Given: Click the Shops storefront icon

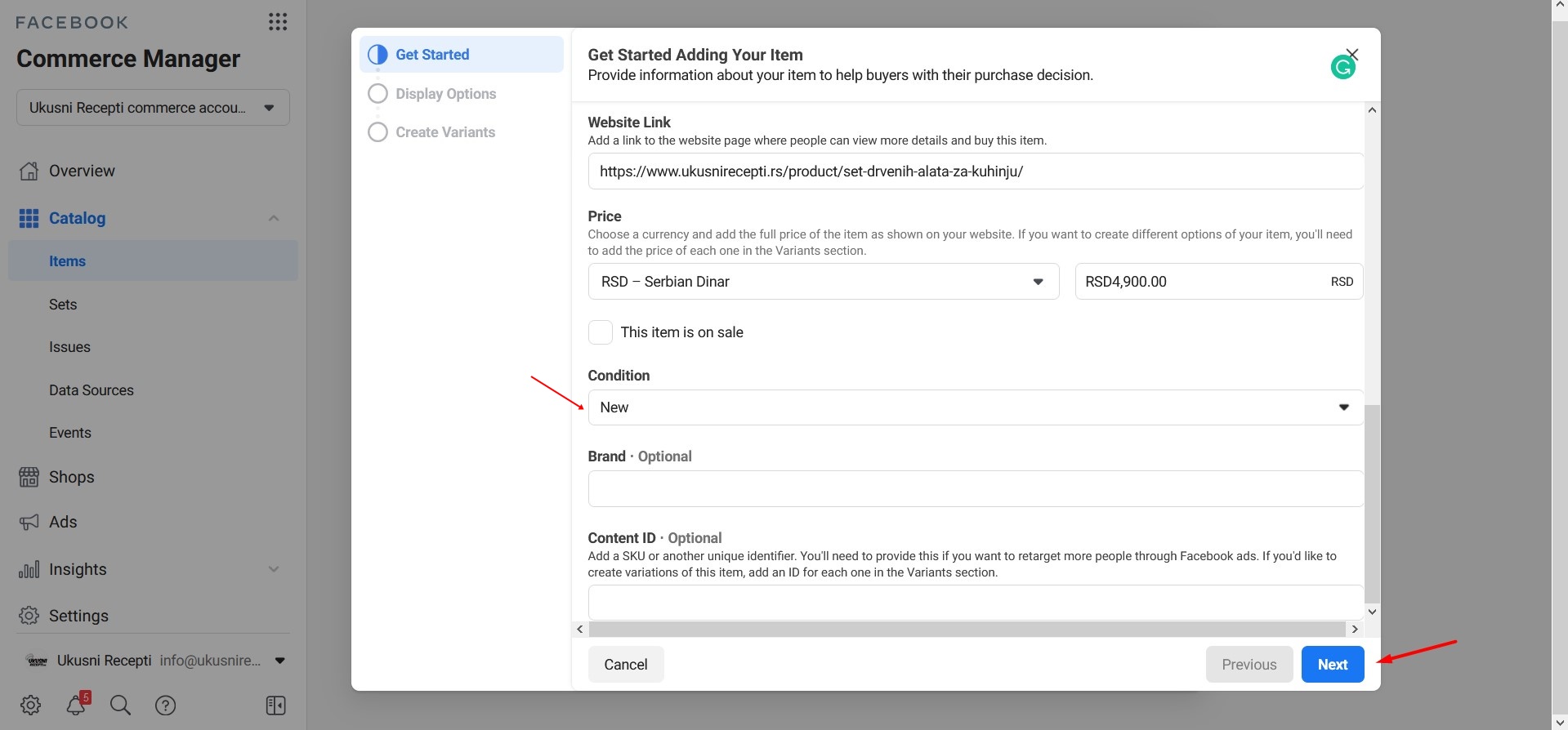Looking at the screenshot, I should [29, 477].
